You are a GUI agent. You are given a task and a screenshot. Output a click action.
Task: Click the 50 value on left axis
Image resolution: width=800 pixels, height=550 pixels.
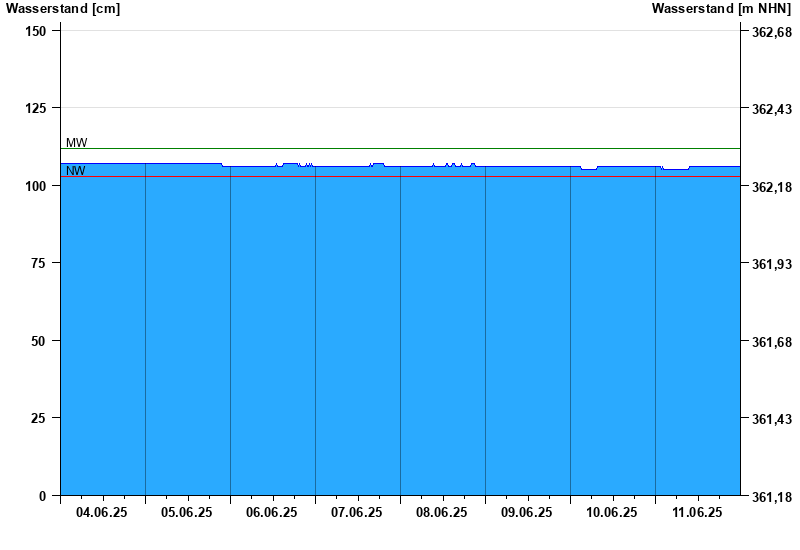pos(38,341)
